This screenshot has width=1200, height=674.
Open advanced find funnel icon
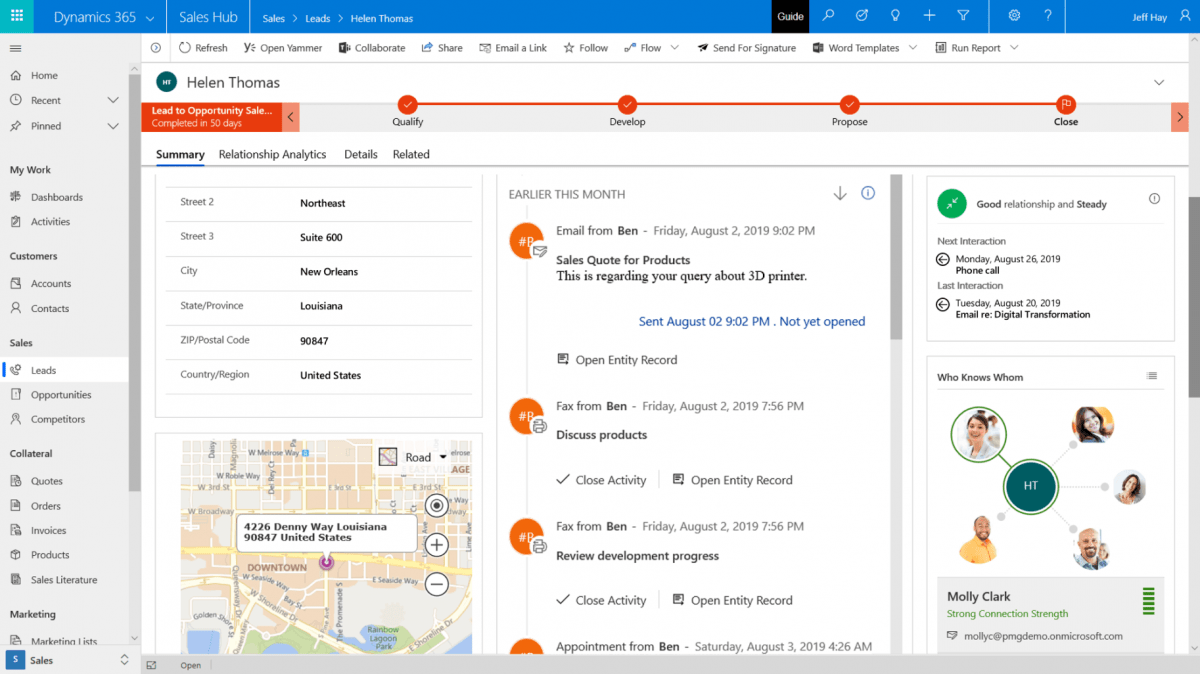click(x=963, y=16)
